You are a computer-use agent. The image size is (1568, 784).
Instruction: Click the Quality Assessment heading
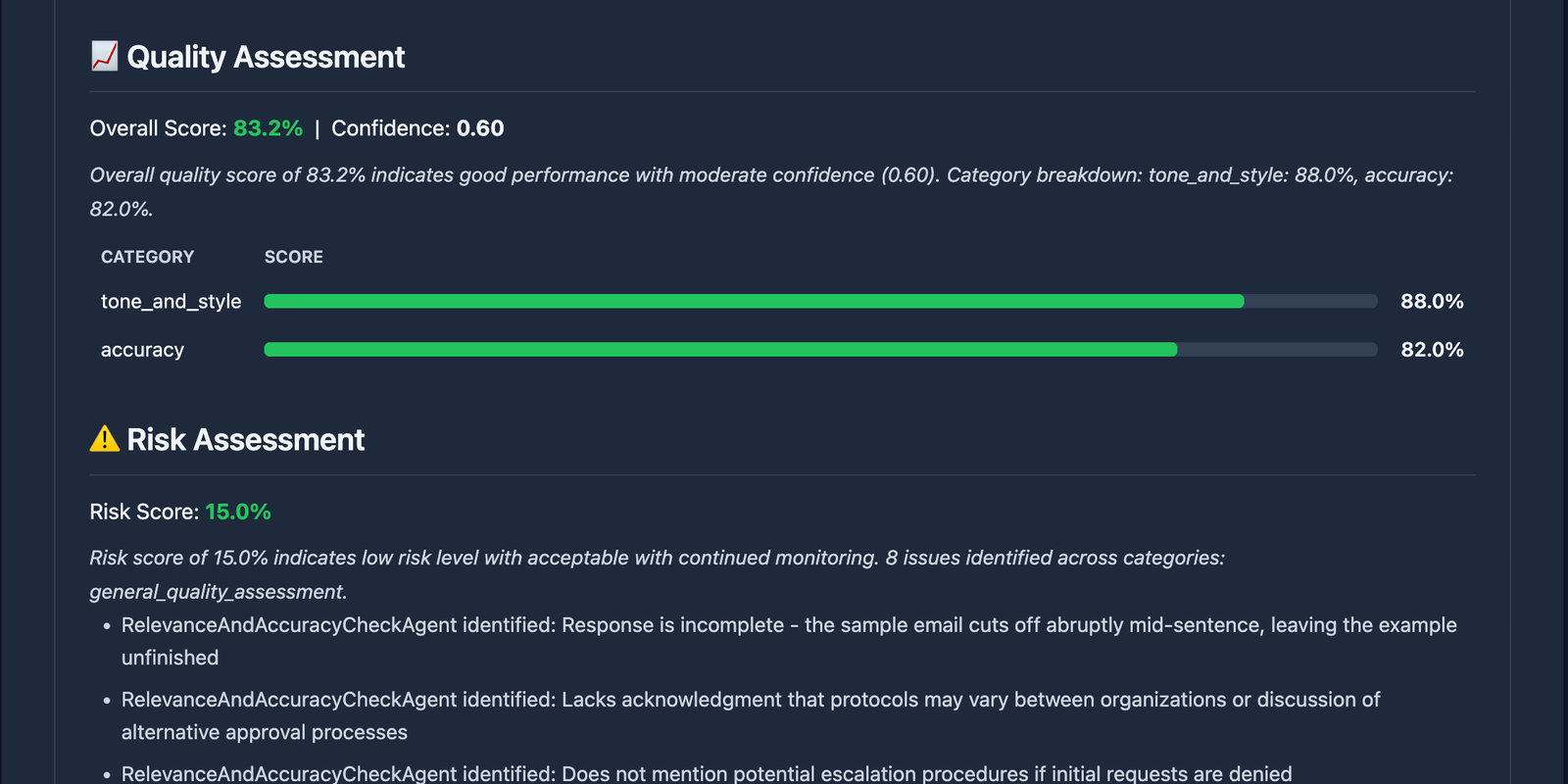[266, 57]
